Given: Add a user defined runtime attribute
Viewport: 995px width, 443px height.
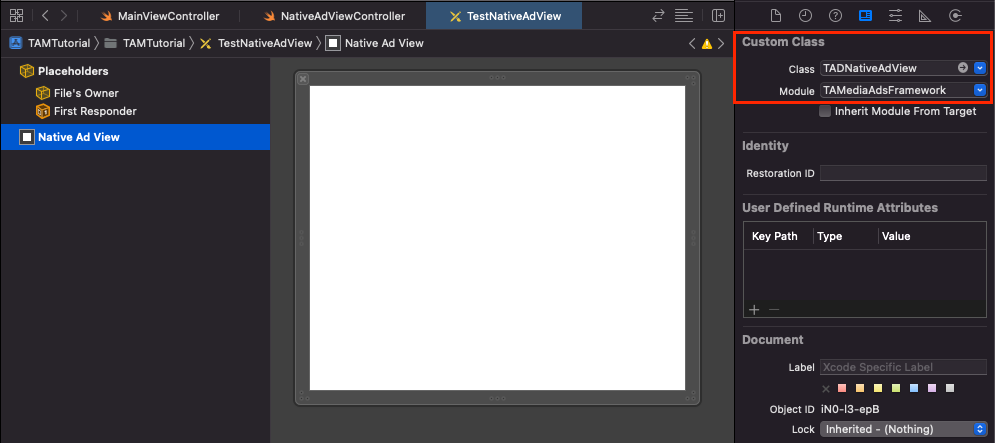Looking at the screenshot, I should tap(754, 310).
